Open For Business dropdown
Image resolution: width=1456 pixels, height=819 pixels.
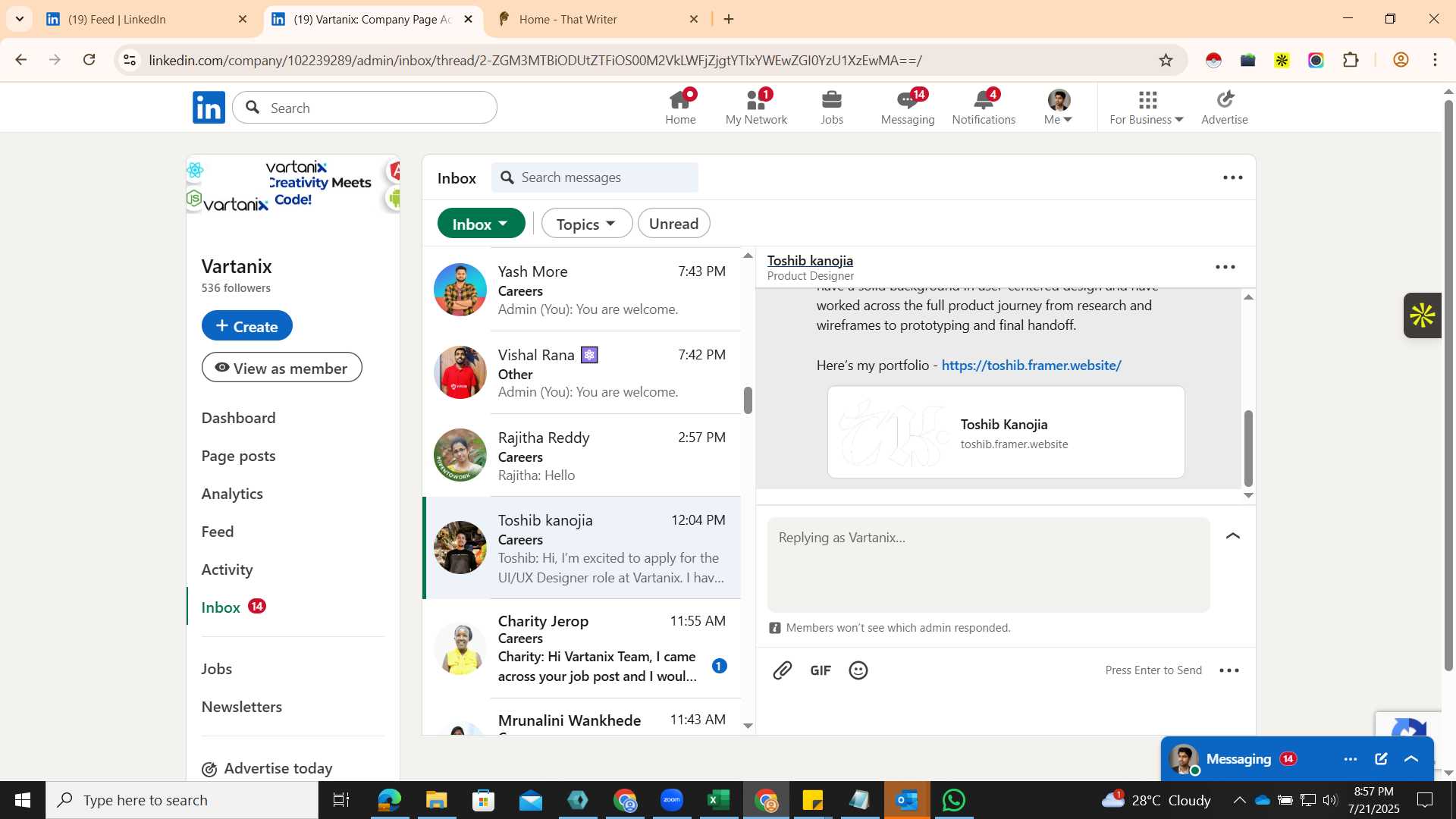point(1147,107)
